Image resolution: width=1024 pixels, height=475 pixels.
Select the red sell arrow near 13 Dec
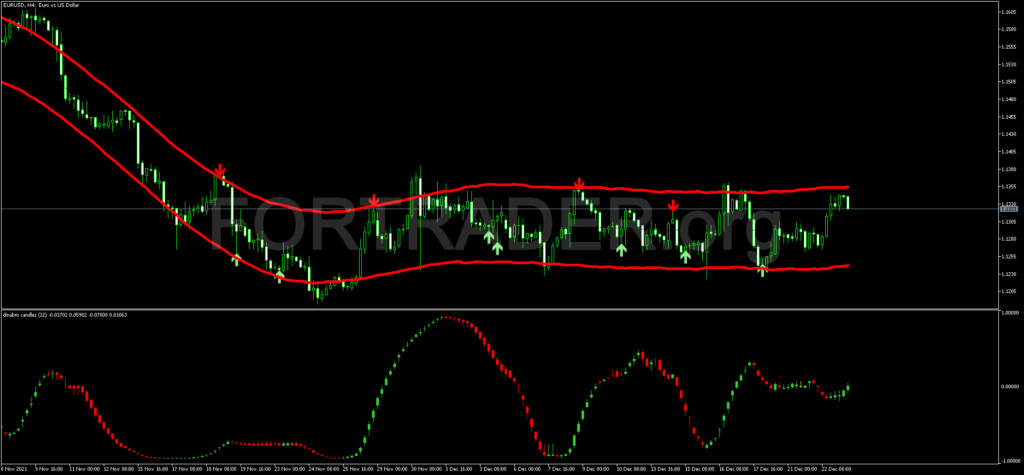tap(673, 206)
